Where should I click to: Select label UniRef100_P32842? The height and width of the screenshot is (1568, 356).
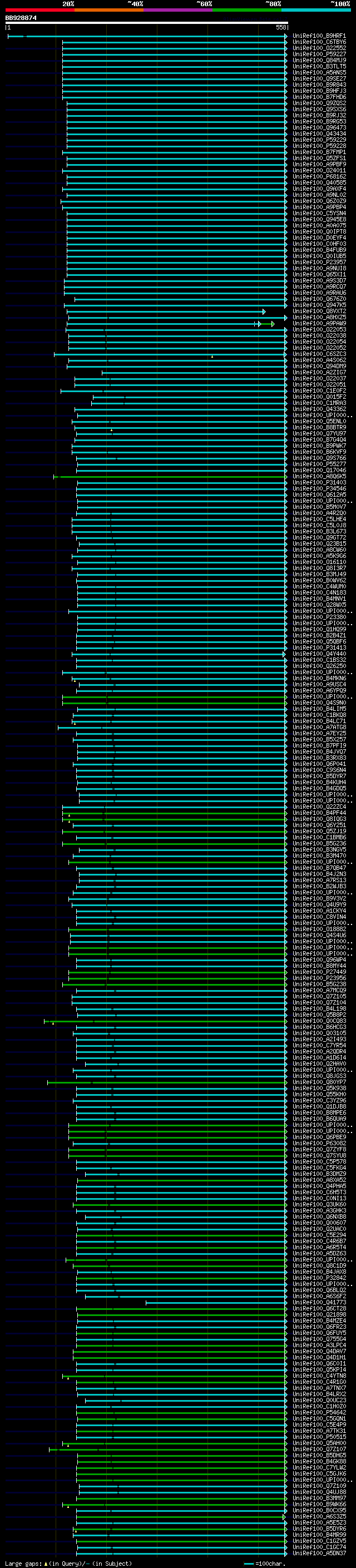click(x=319, y=1278)
